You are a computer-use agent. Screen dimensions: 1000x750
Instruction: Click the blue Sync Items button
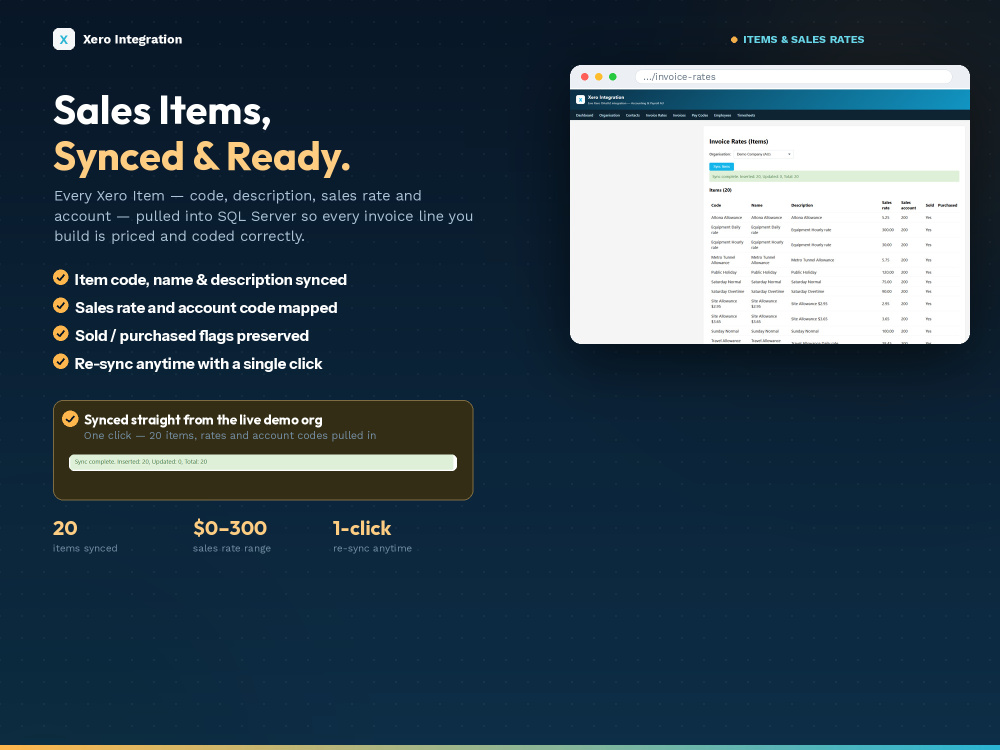point(721,166)
